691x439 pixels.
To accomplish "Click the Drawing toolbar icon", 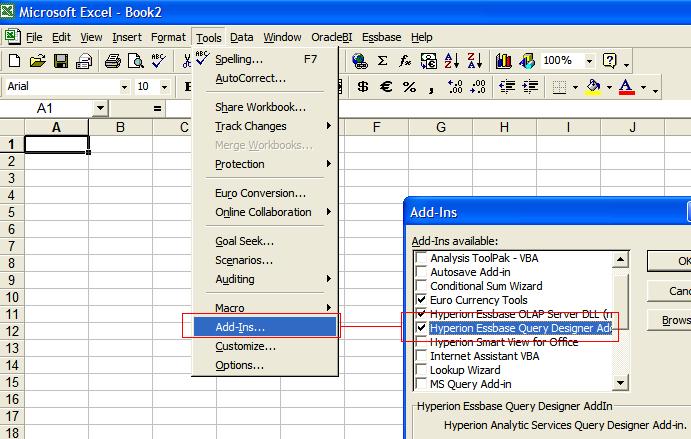I will pos(527,60).
